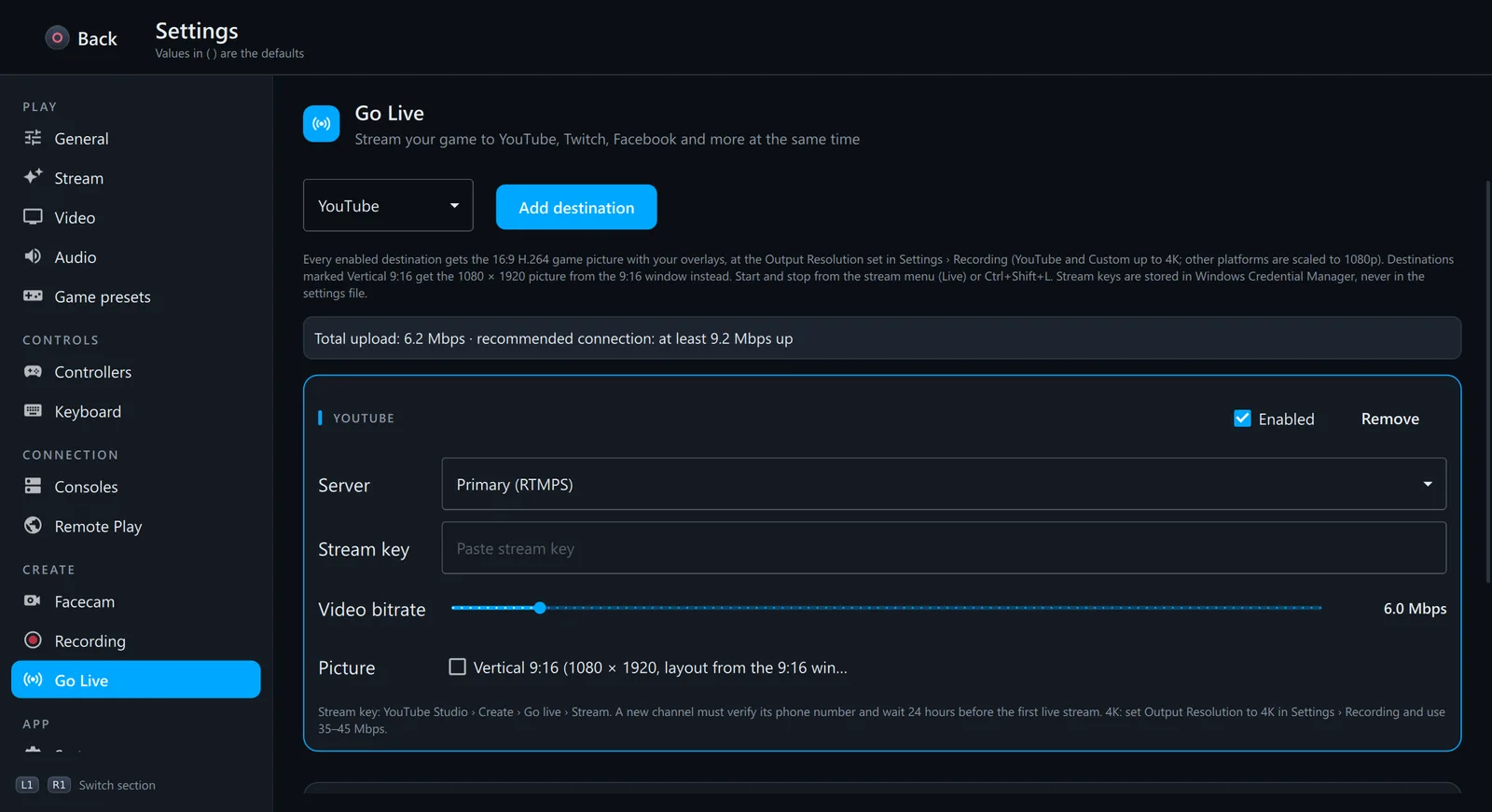The height and width of the screenshot is (812, 1492).
Task: Open the Controllers section label
Action: 93,372
